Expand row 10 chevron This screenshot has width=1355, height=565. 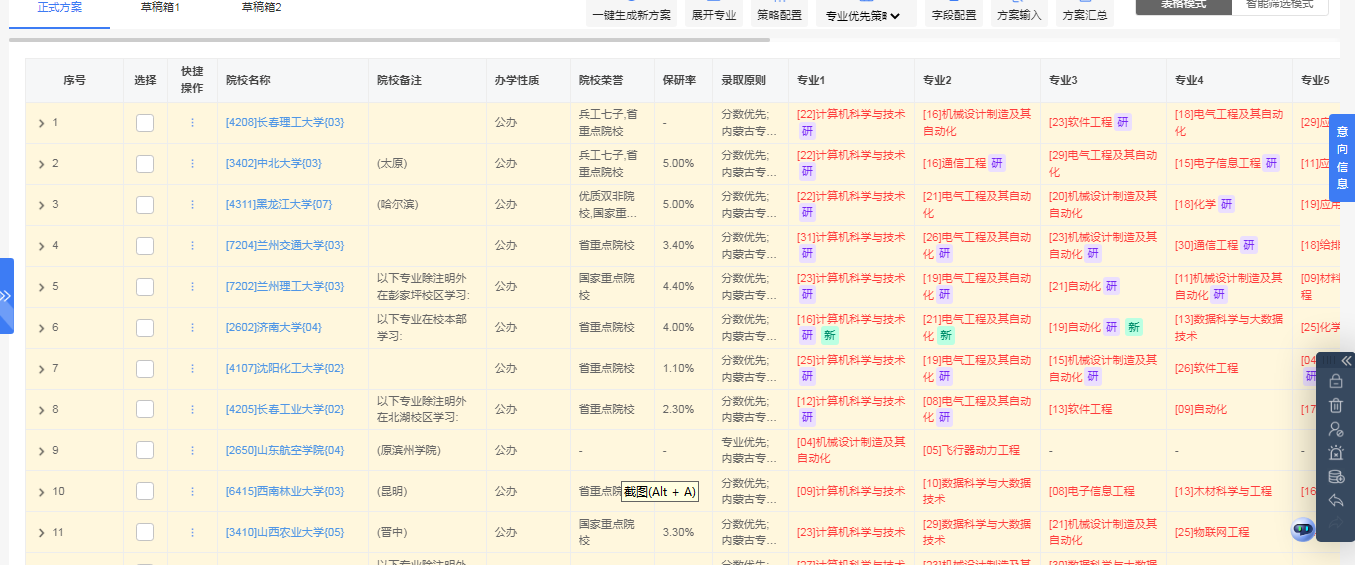tap(41, 492)
